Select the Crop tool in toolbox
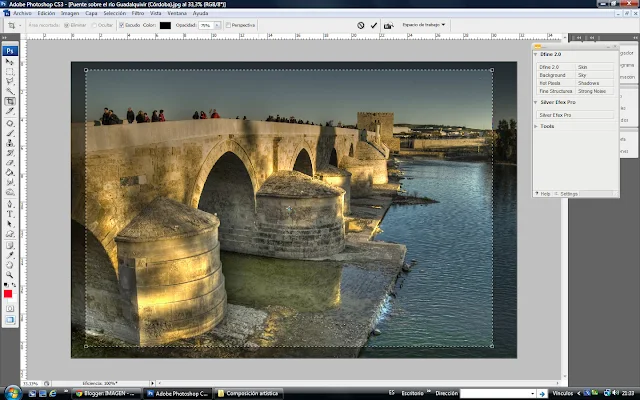Image resolution: width=640 pixels, height=400 pixels. [x=10, y=101]
